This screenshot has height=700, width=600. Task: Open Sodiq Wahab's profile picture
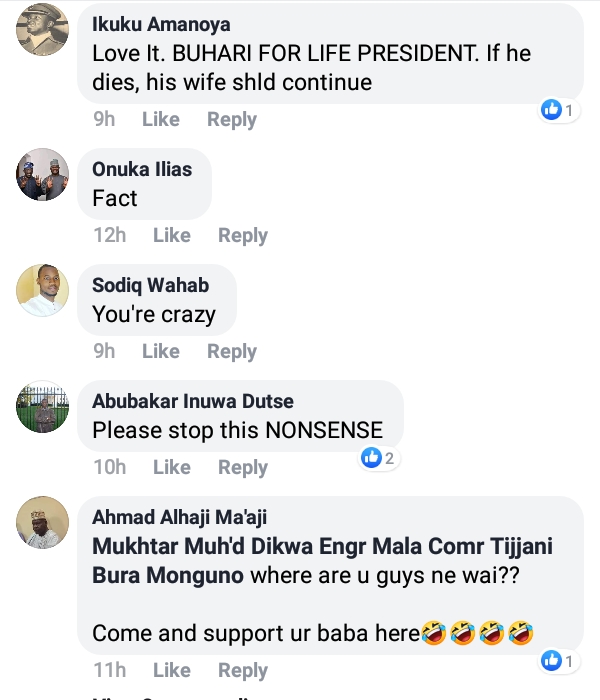43,291
